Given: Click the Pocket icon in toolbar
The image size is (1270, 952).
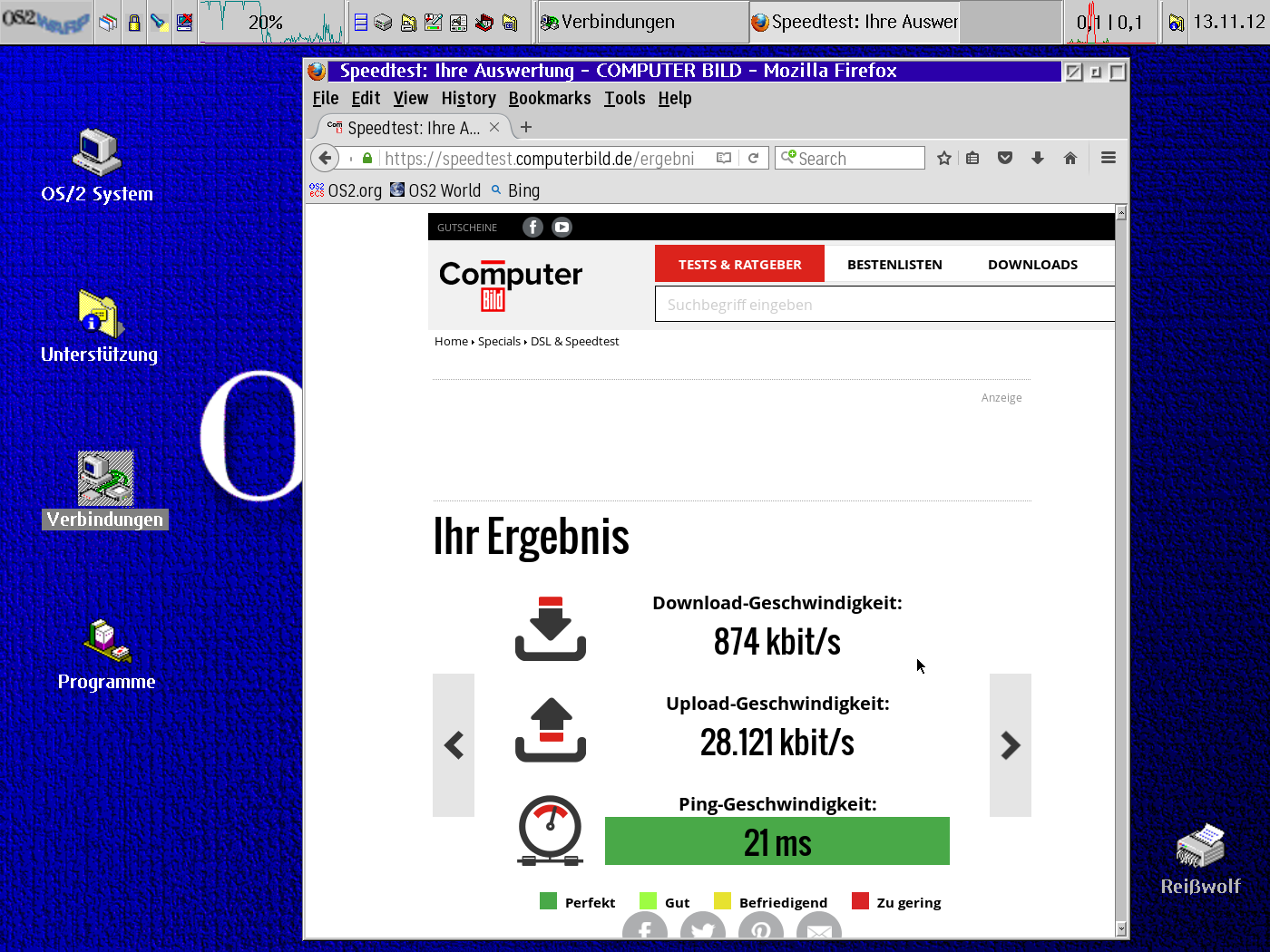Looking at the screenshot, I should click(x=1005, y=158).
